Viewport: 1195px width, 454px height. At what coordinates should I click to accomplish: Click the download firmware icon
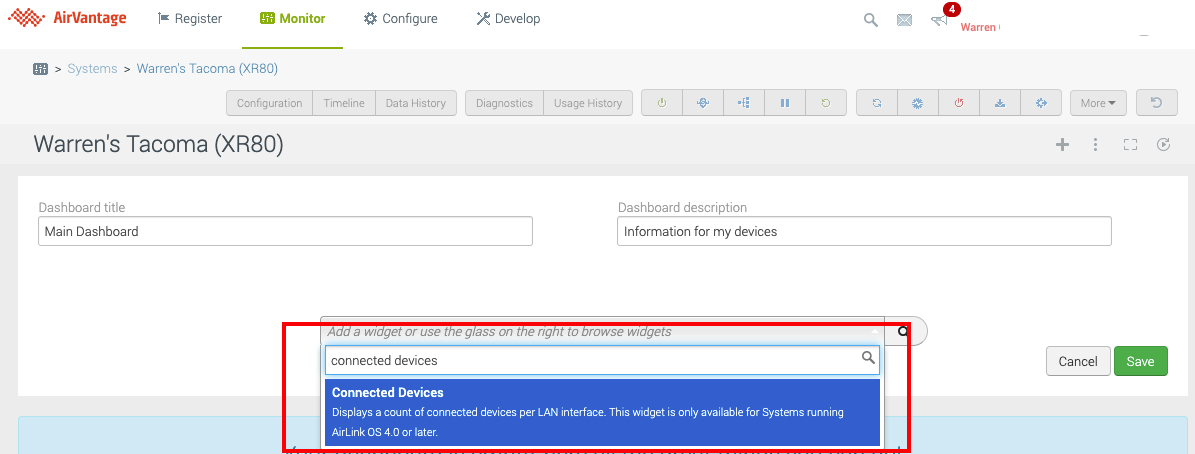point(999,103)
